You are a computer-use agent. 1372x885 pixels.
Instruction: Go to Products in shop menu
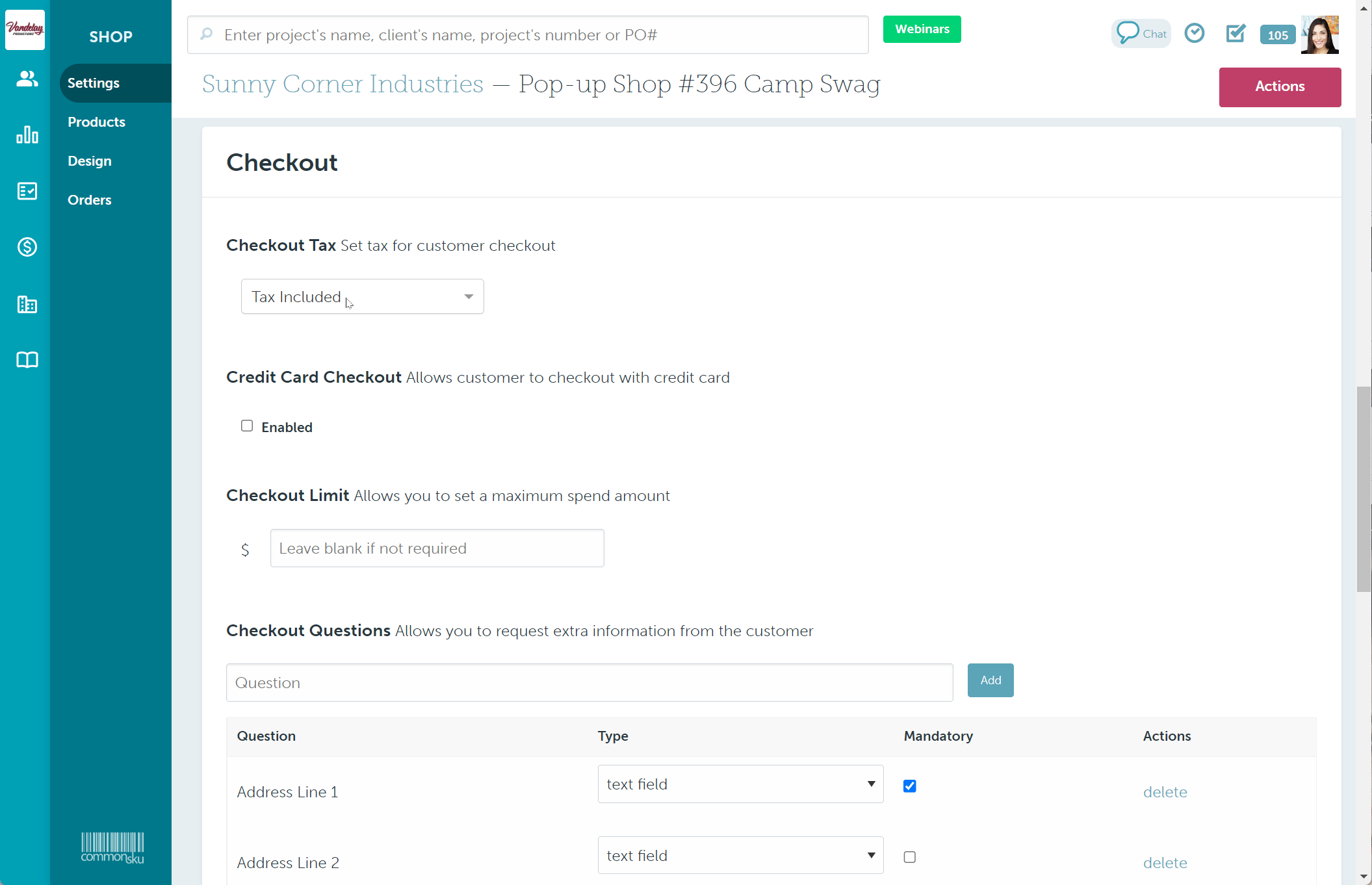[x=96, y=122]
